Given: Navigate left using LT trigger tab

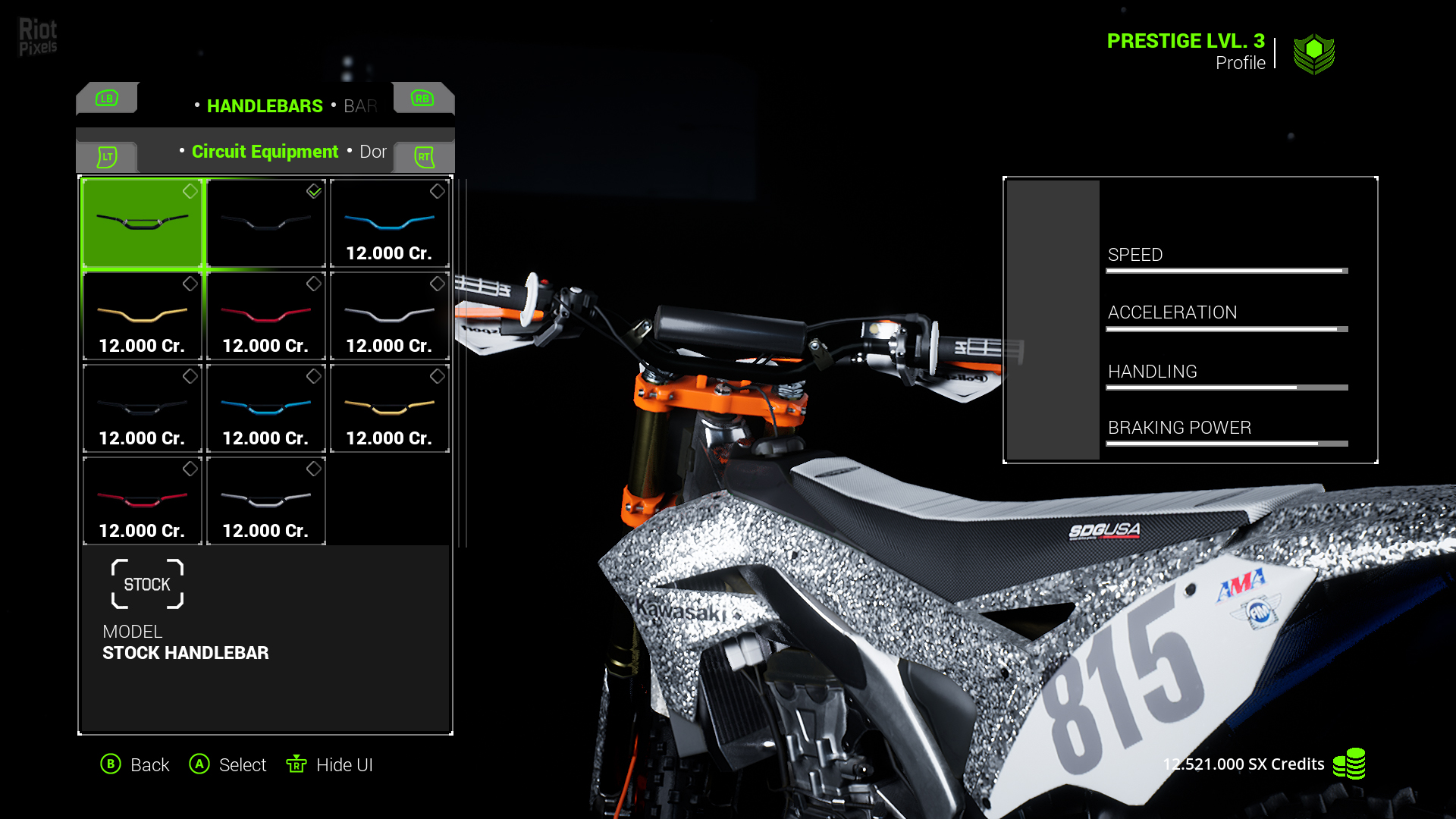Looking at the screenshot, I should (106, 153).
